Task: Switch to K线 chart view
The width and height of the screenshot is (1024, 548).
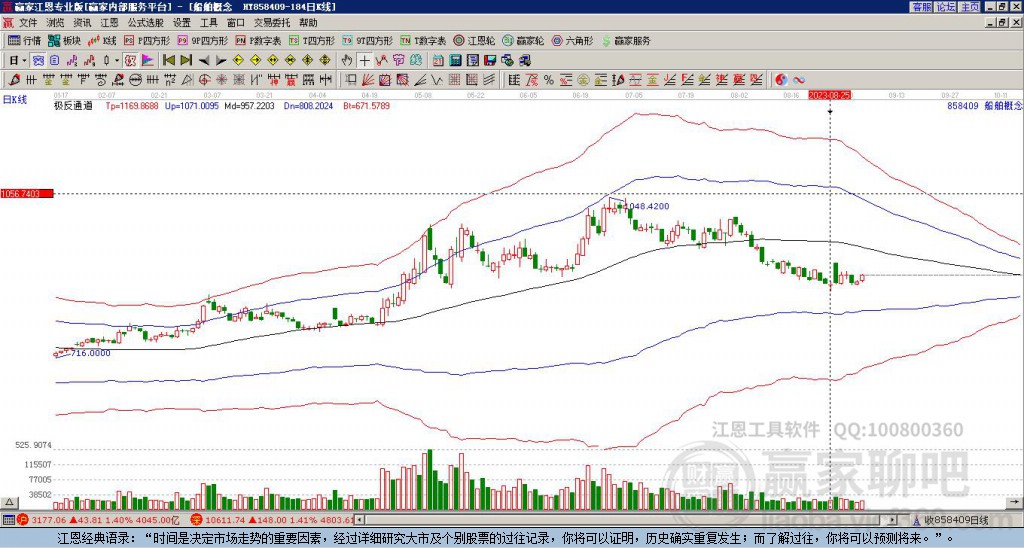Action: tap(101, 40)
